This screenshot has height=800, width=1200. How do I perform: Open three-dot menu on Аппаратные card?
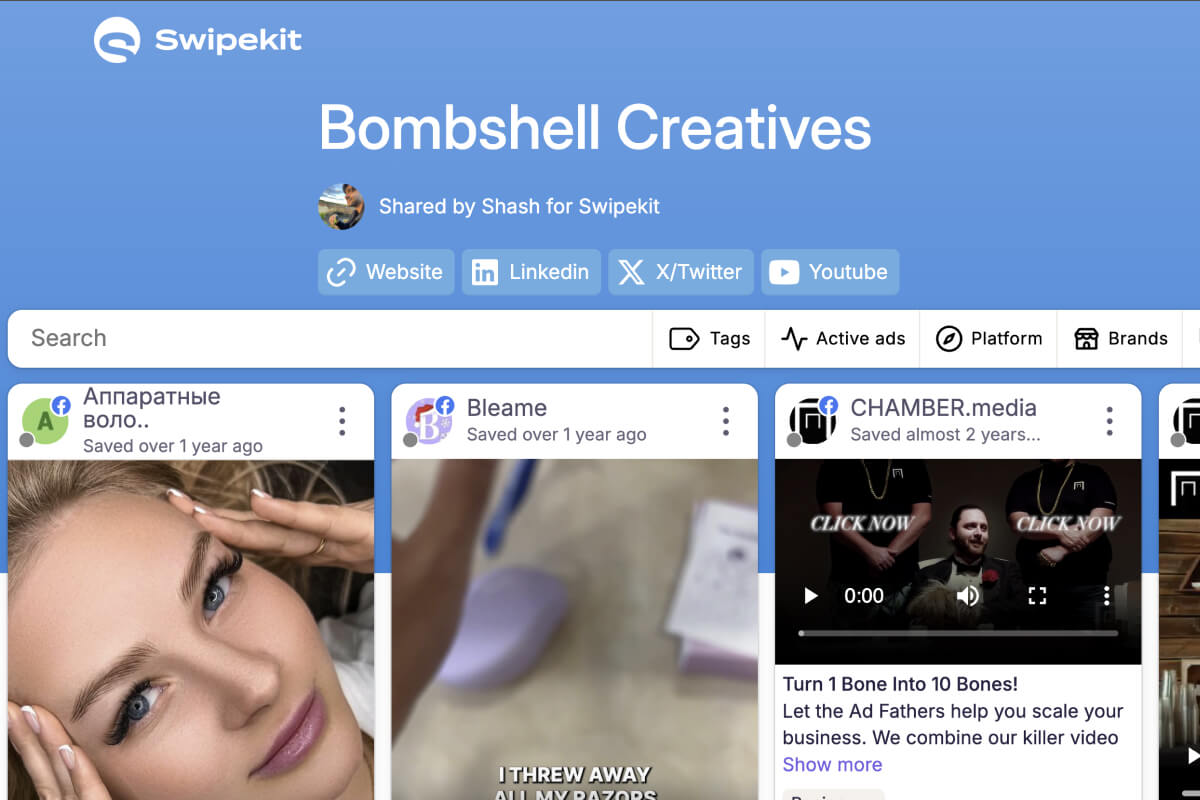pos(342,421)
